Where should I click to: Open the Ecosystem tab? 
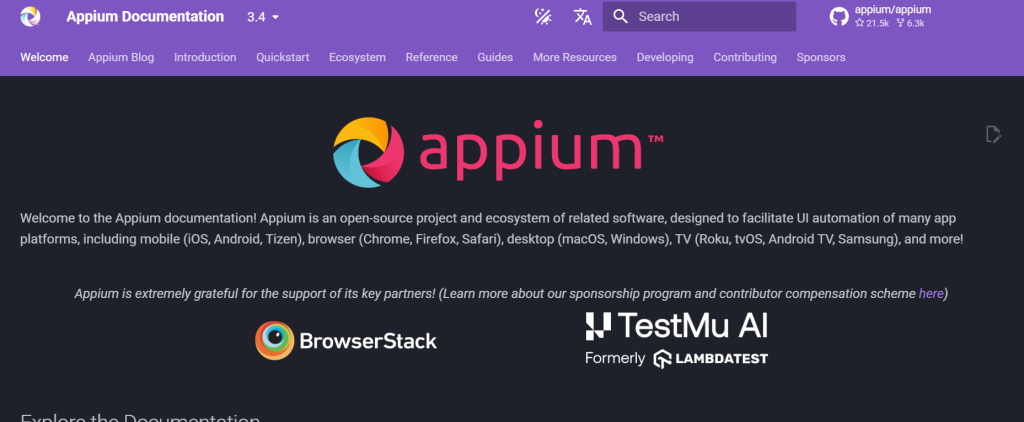click(357, 57)
